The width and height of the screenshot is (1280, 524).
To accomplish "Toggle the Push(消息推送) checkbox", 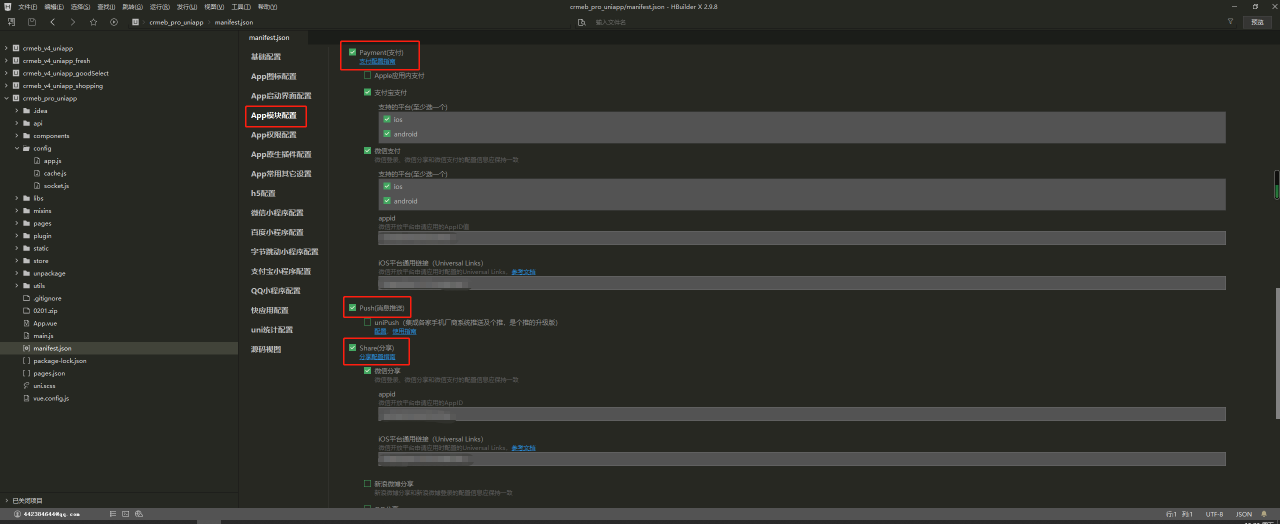I will tap(352, 308).
